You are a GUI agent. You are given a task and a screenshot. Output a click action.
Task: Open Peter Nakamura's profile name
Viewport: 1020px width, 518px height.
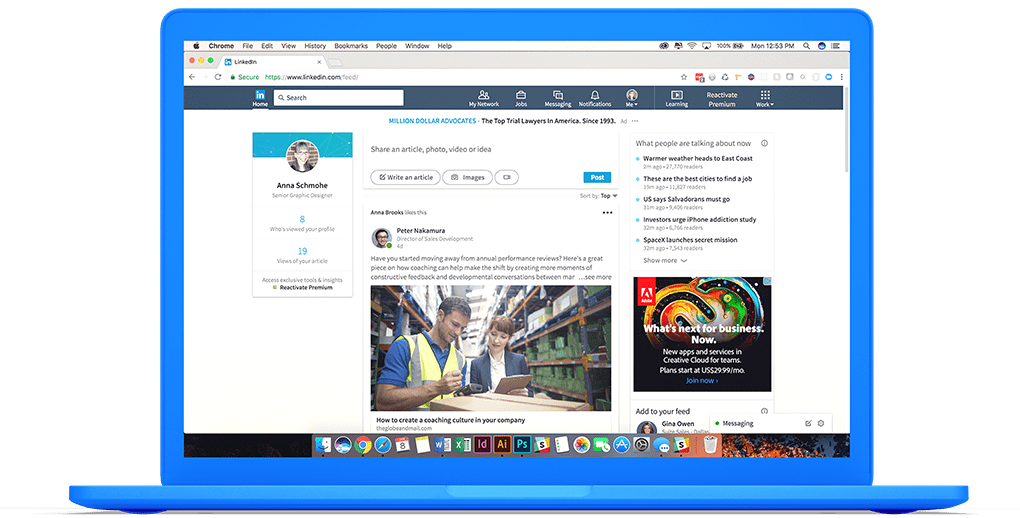point(421,230)
